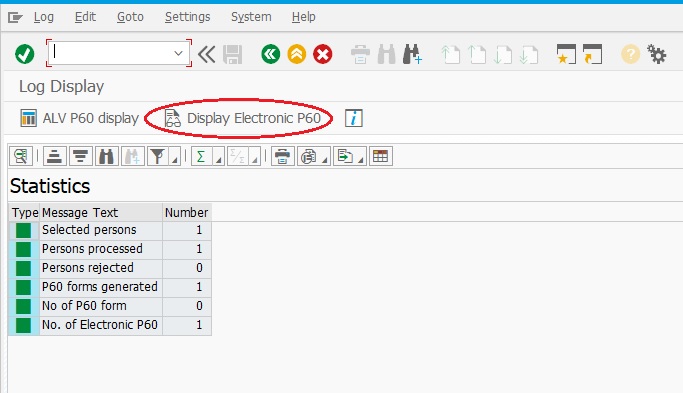This screenshot has width=683, height=393.
Task: Click the Views icon in ALV toolbar
Action: pos(308,156)
